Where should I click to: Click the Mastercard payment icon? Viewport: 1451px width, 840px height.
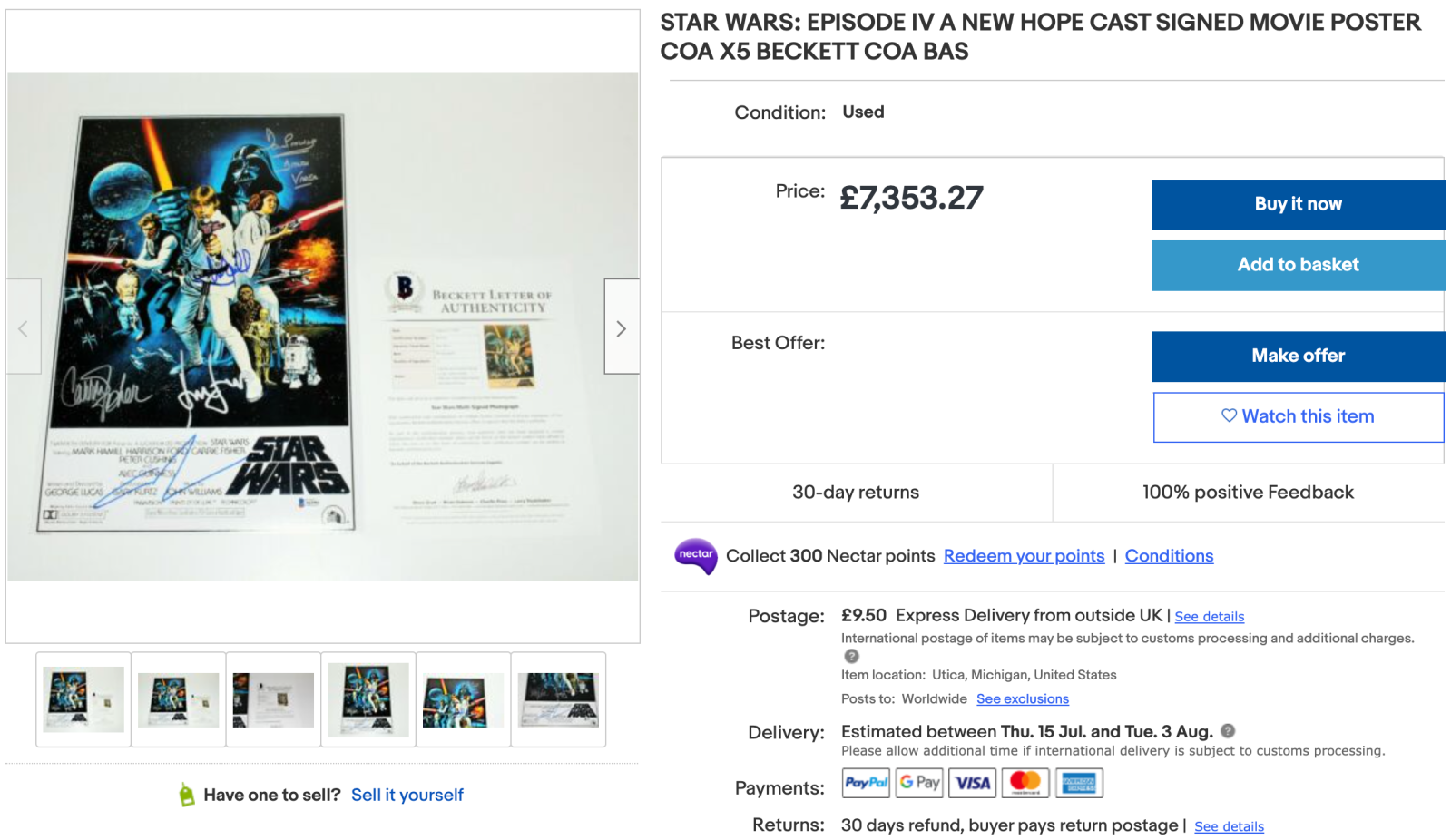click(x=1025, y=783)
